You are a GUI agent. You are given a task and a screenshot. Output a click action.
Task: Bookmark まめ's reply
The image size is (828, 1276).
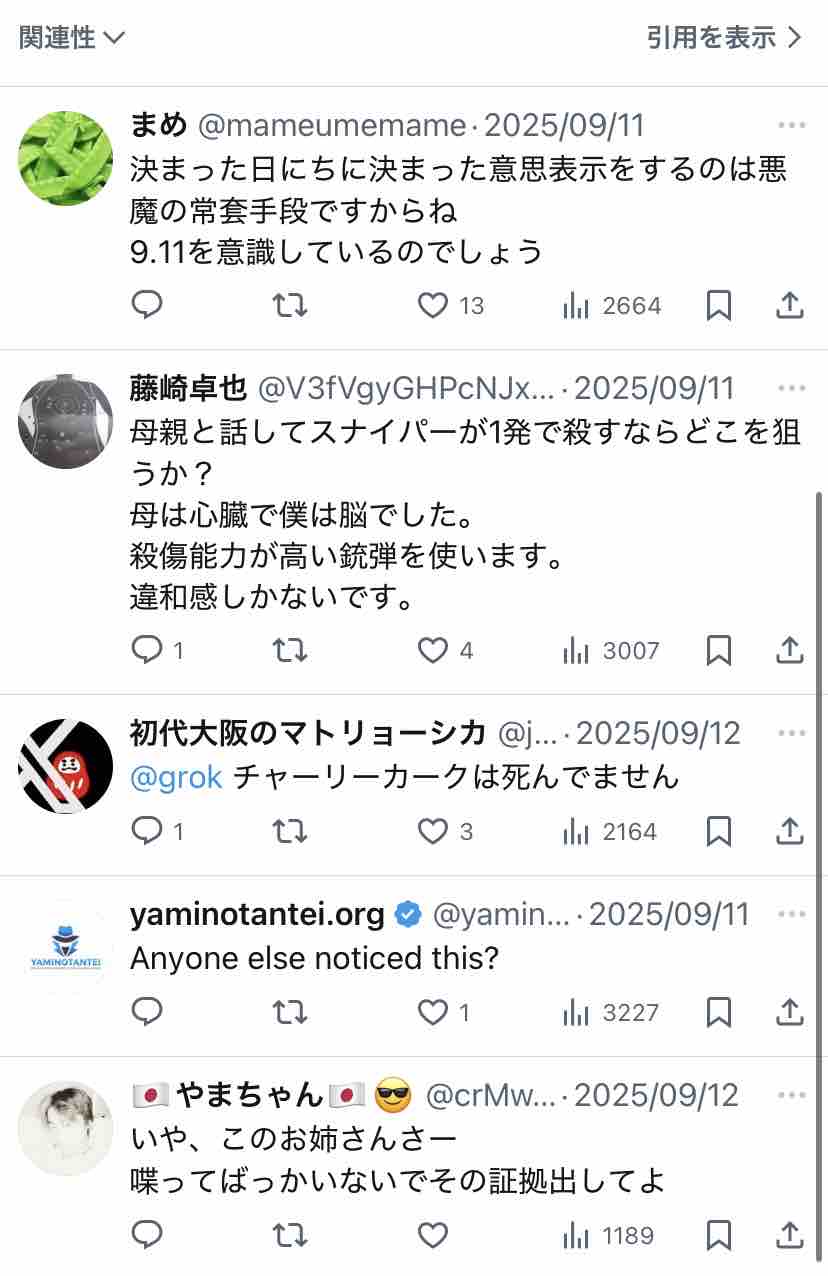(718, 305)
